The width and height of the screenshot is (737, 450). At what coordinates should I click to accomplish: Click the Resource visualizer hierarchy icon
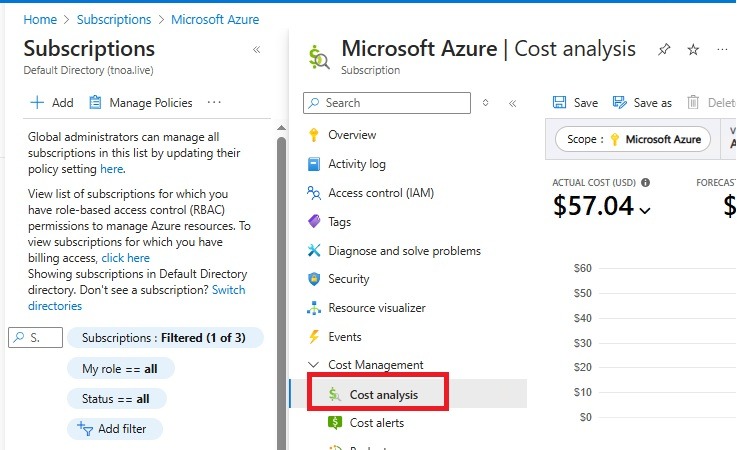pyautogui.click(x=314, y=308)
